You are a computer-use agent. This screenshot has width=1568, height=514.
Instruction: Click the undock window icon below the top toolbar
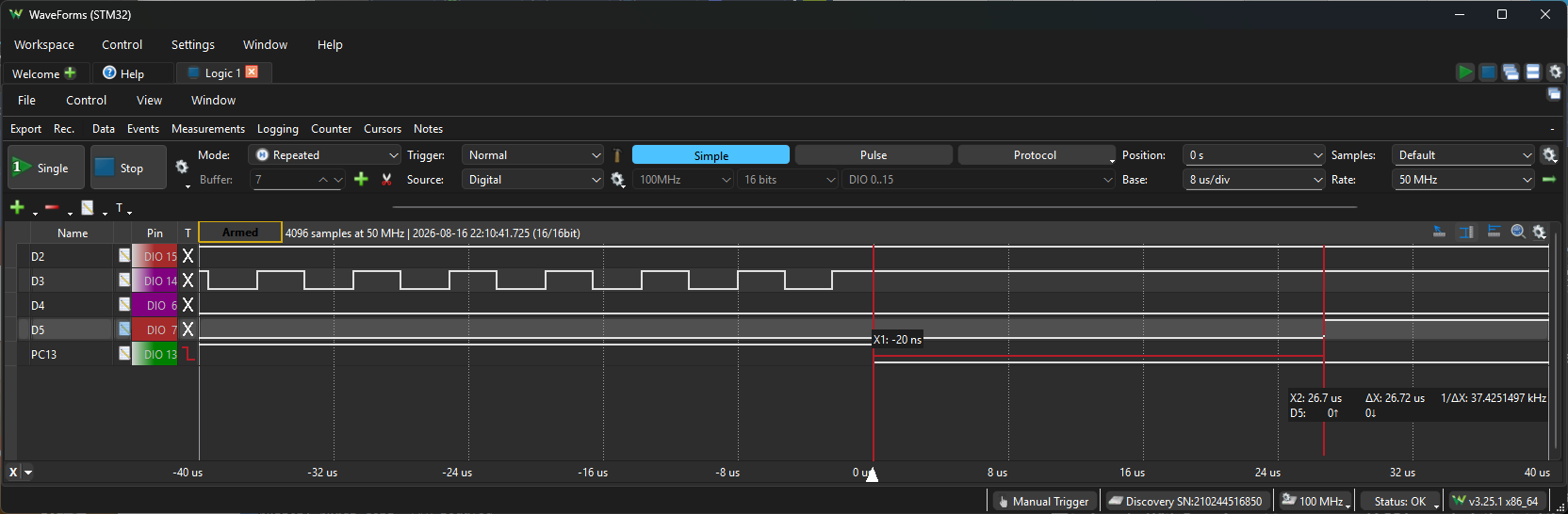coord(1554,94)
